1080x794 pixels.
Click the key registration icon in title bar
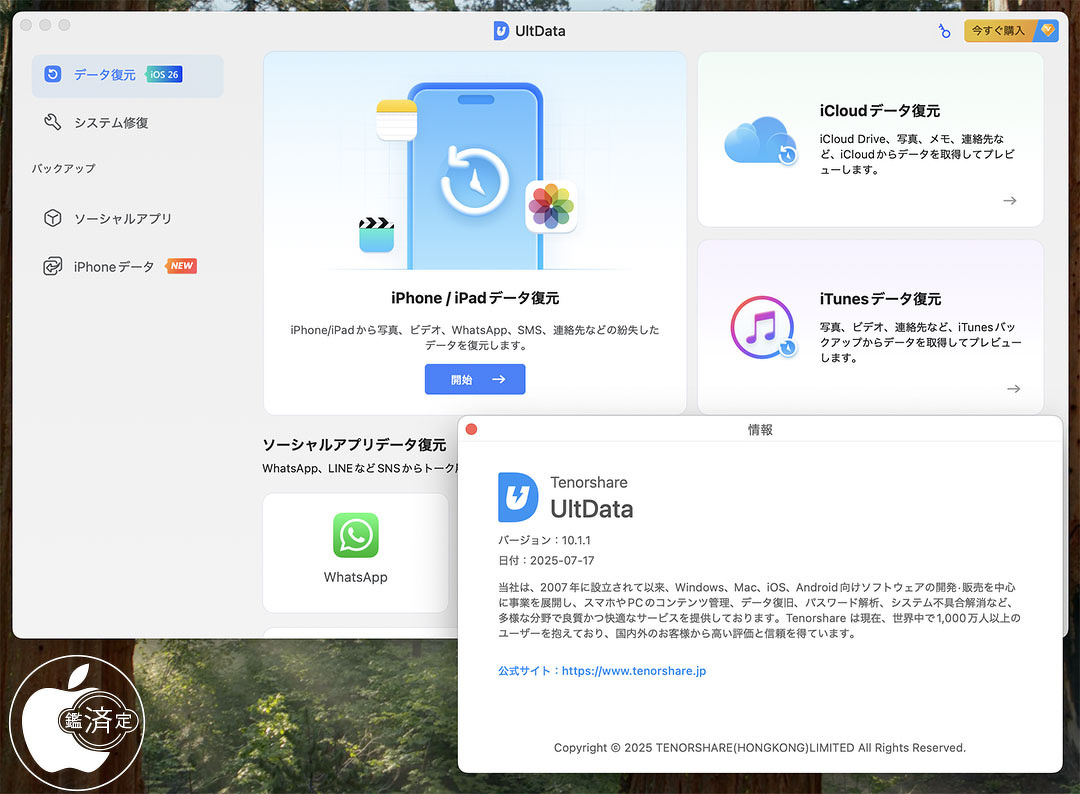(x=944, y=31)
